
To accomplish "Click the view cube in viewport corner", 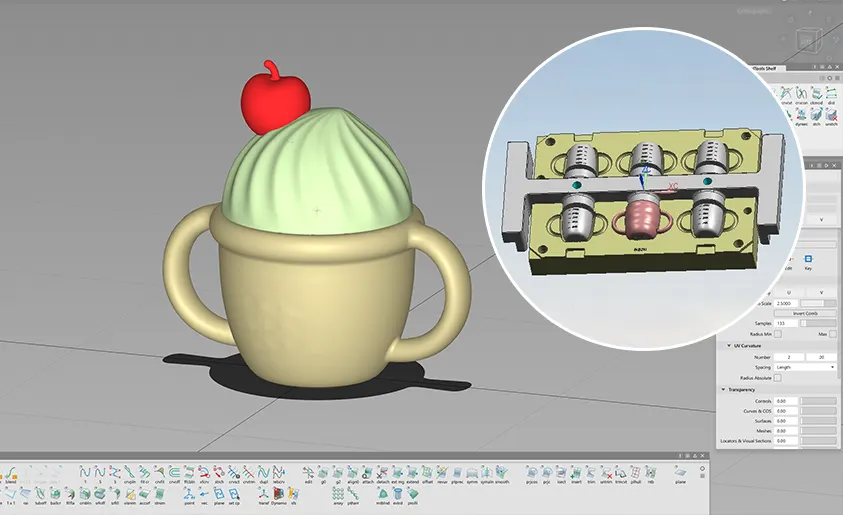I will click(808, 40).
